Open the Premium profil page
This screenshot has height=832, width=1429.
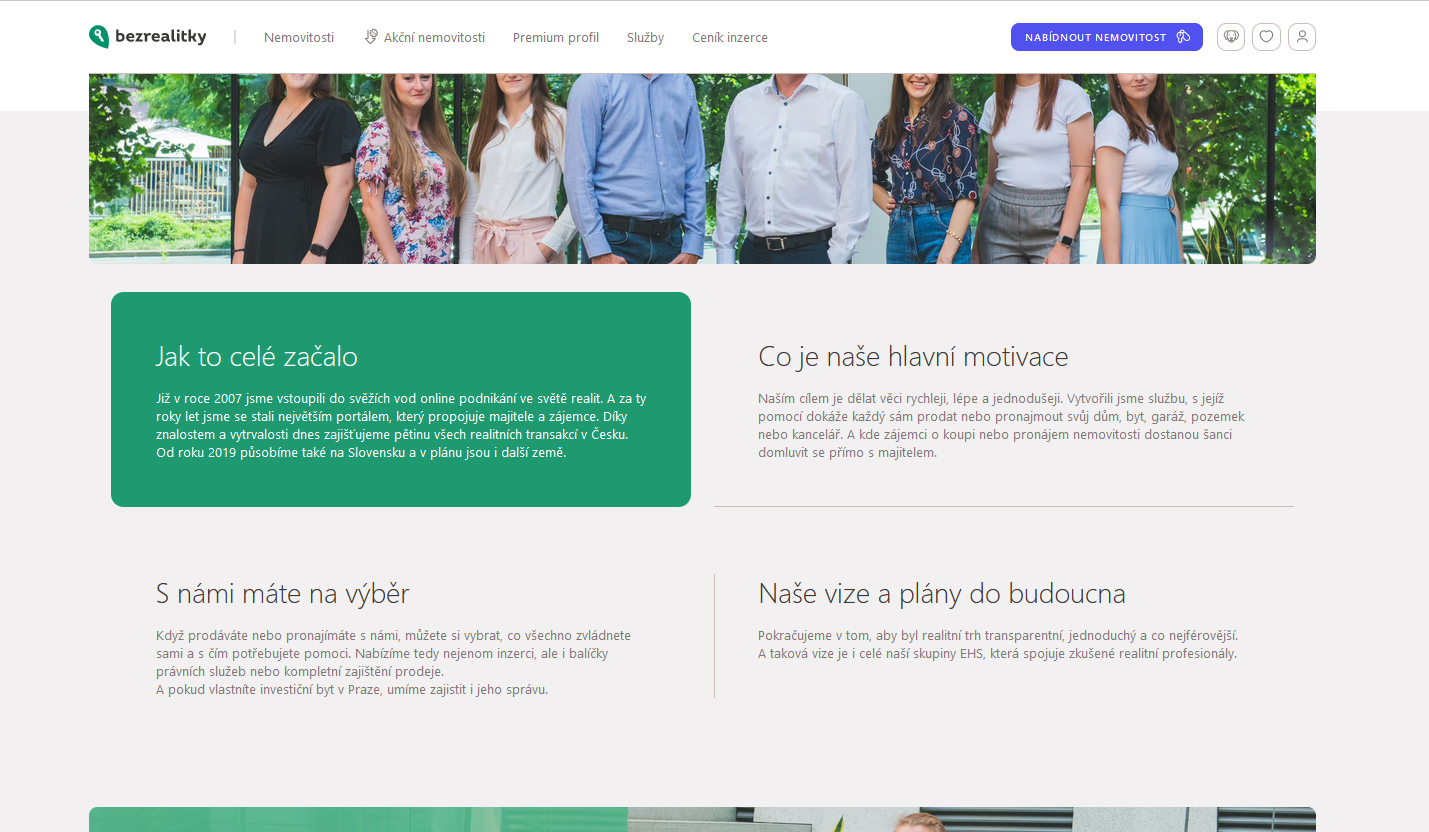(x=556, y=37)
